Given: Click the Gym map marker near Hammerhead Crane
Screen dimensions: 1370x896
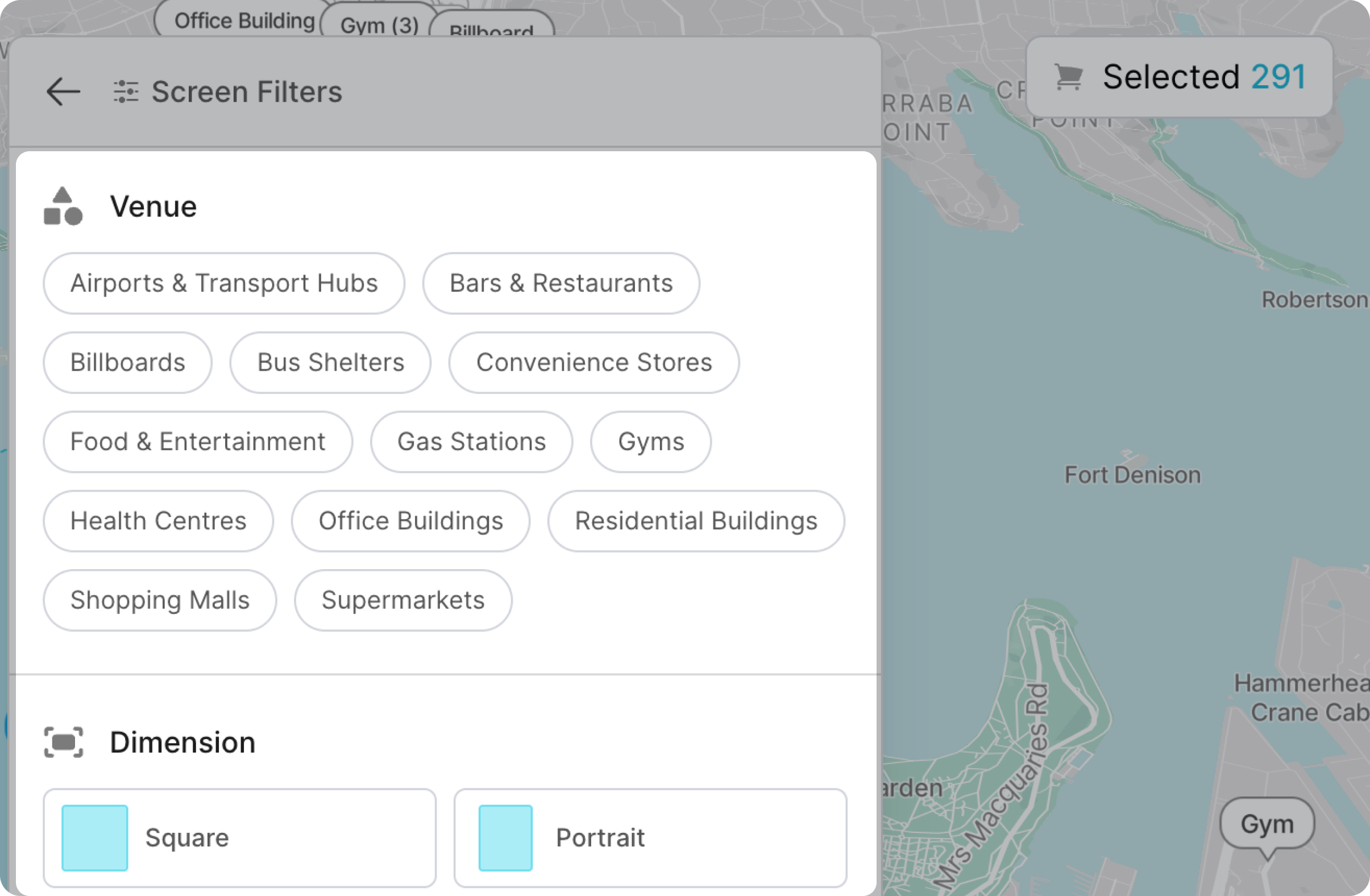Looking at the screenshot, I should 1267,824.
